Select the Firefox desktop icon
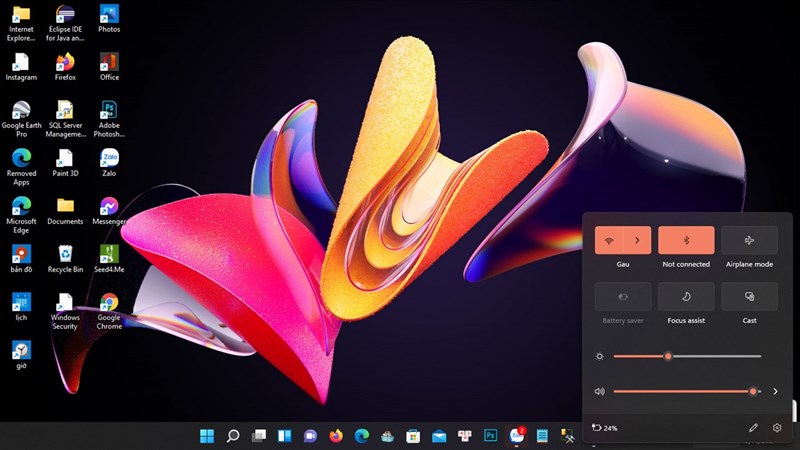Viewport: 800px width, 450px height. point(65,67)
